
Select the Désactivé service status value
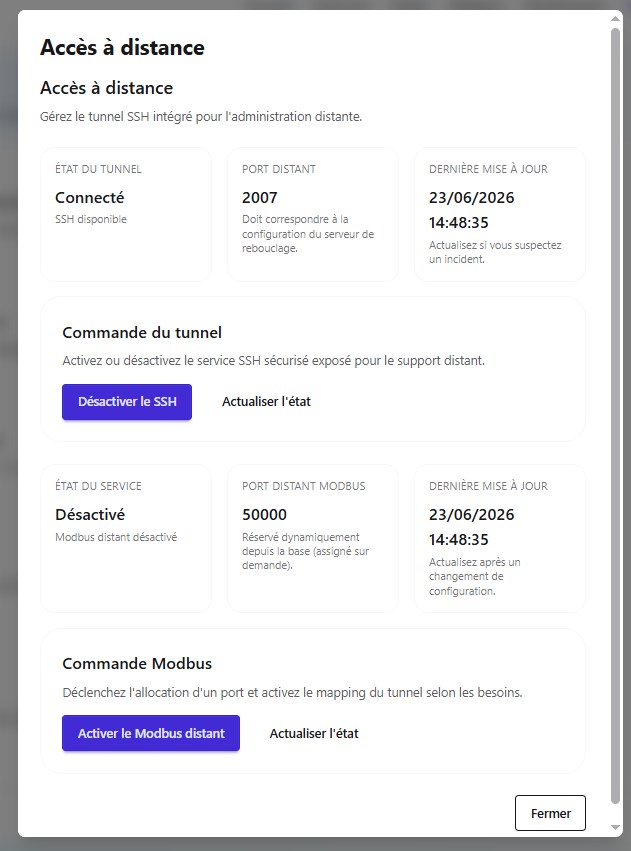point(90,515)
